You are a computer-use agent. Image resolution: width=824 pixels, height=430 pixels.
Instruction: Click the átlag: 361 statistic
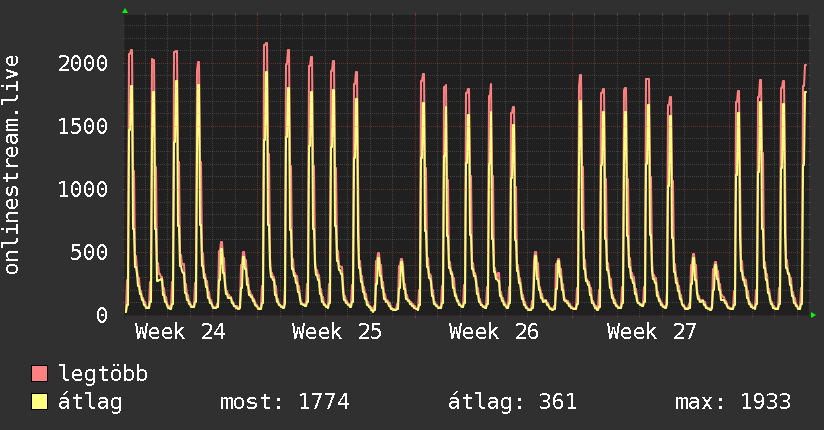click(512, 402)
